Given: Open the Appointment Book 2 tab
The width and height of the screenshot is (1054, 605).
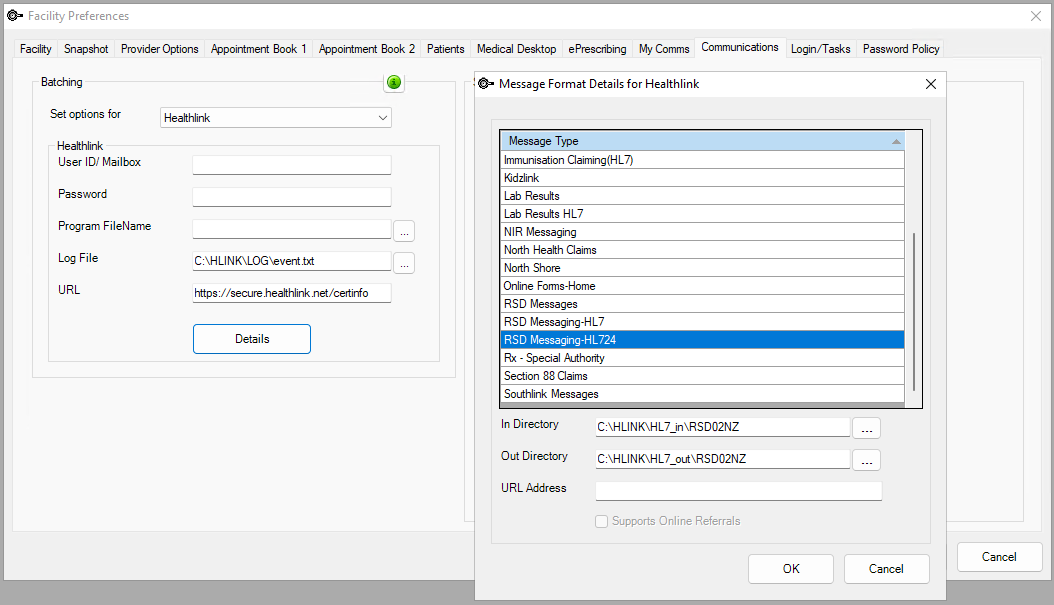Looking at the screenshot, I should click(367, 49).
